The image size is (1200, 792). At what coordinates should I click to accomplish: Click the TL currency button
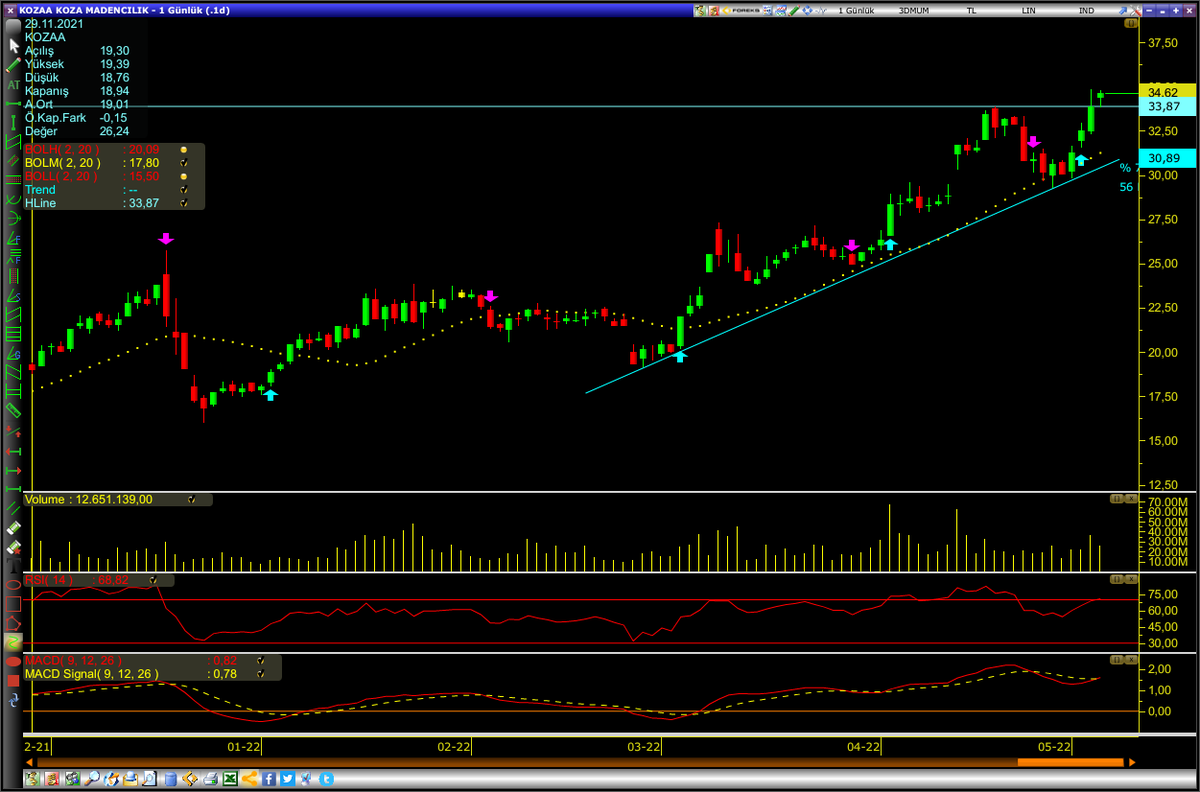click(969, 10)
